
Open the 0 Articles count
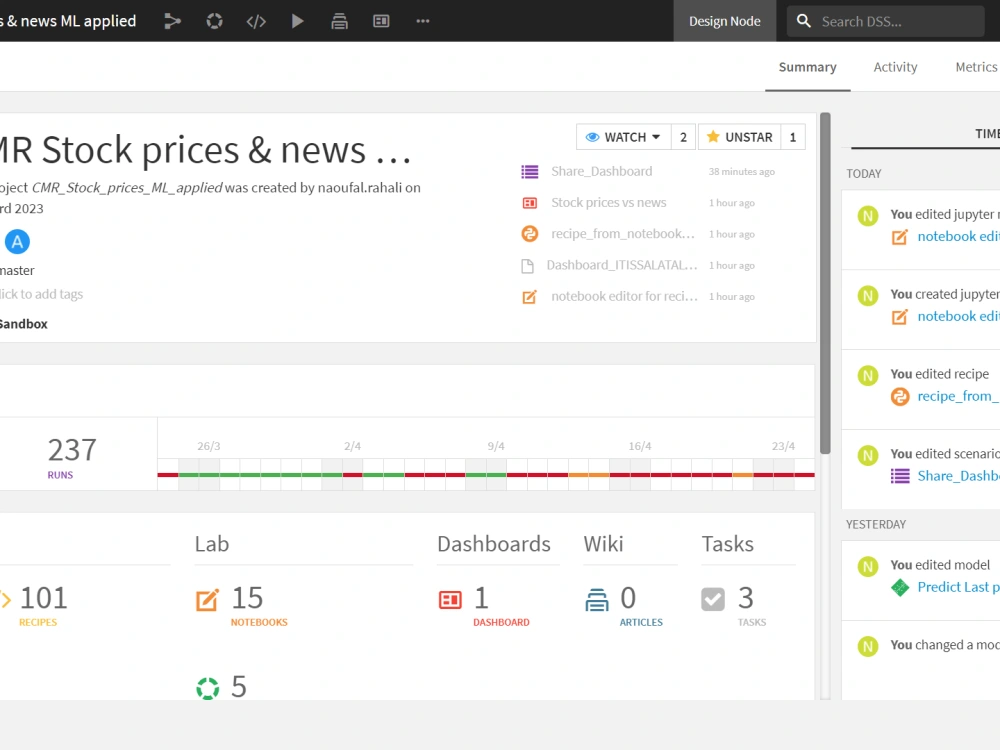(x=628, y=598)
